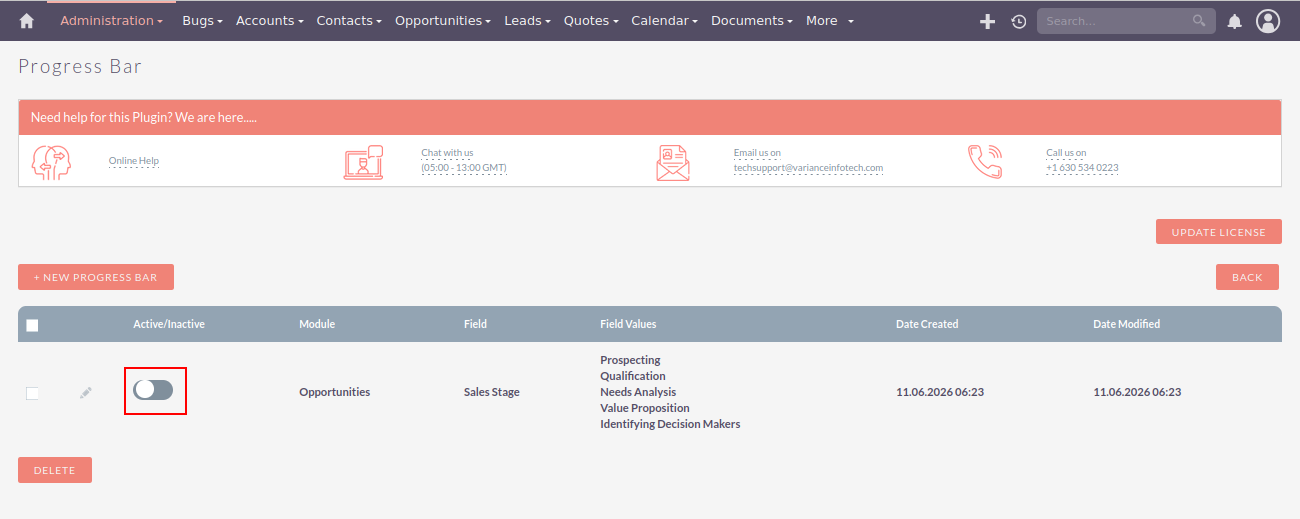The height and width of the screenshot is (519, 1300).
Task: Expand the Leads menu
Action: point(527,21)
